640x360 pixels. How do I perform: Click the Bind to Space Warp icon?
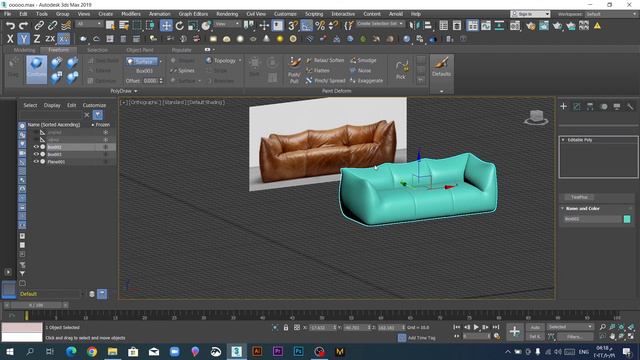click(x=66, y=26)
